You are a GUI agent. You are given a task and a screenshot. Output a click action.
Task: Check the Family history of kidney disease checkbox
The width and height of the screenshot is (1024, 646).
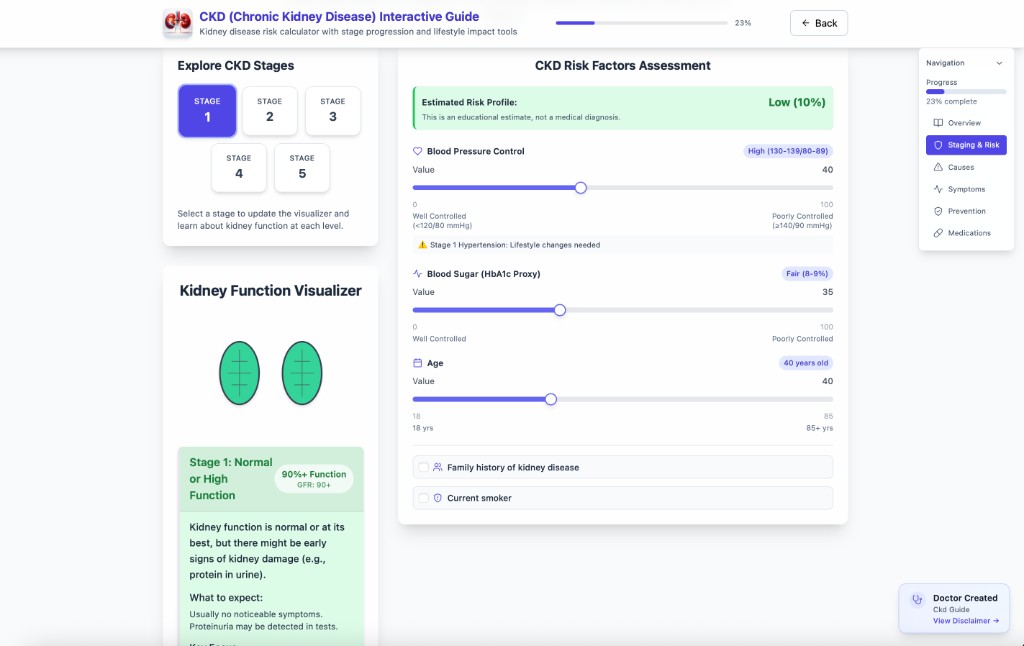click(x=423, y=466)
